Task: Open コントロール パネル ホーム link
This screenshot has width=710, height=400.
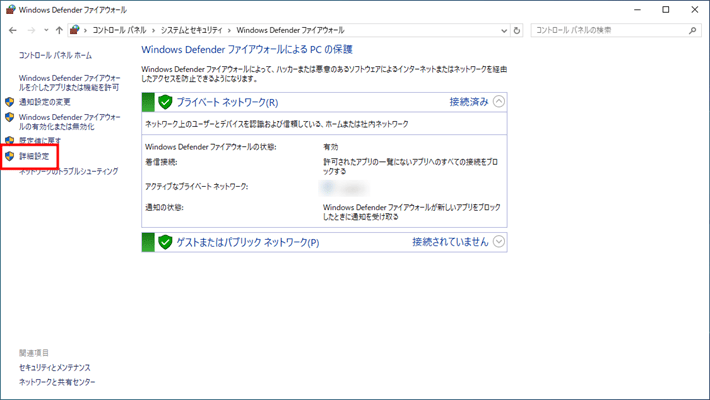Action: pos(55,55)
